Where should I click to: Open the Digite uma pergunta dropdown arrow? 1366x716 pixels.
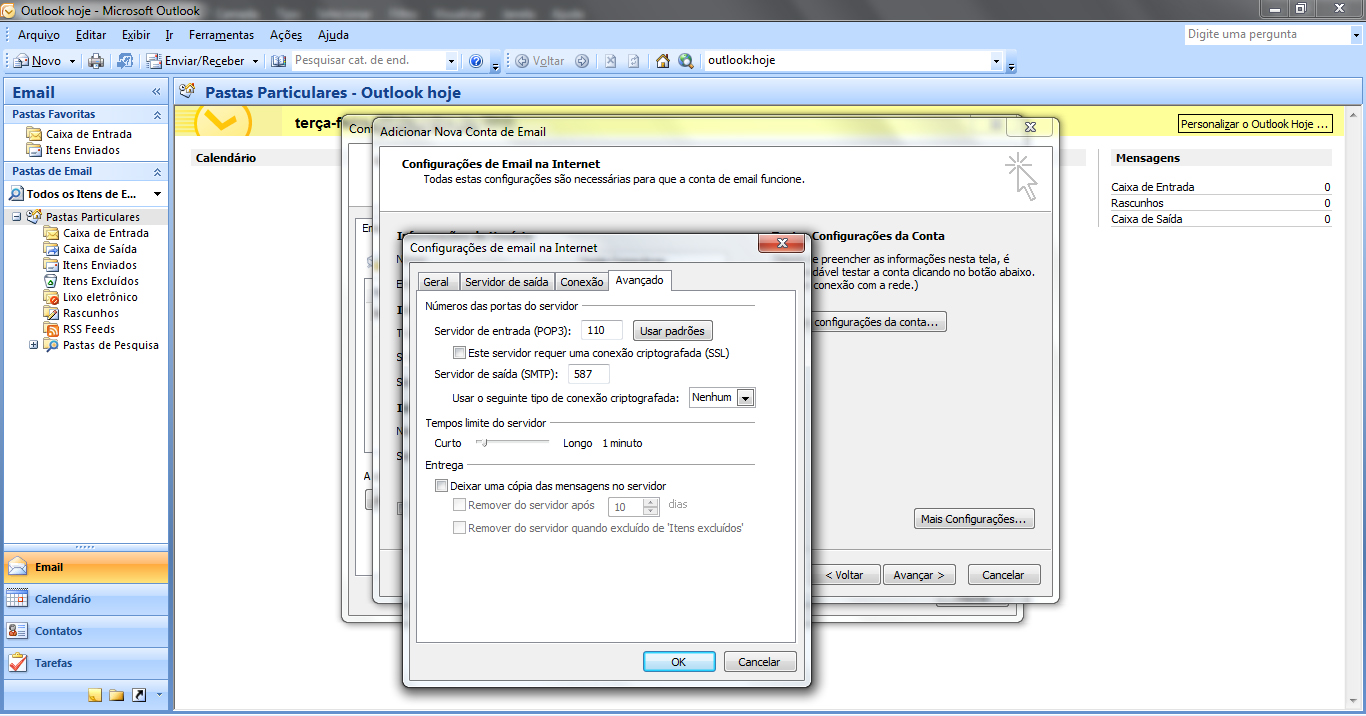pyautogui.click(x=1355, y=35)
